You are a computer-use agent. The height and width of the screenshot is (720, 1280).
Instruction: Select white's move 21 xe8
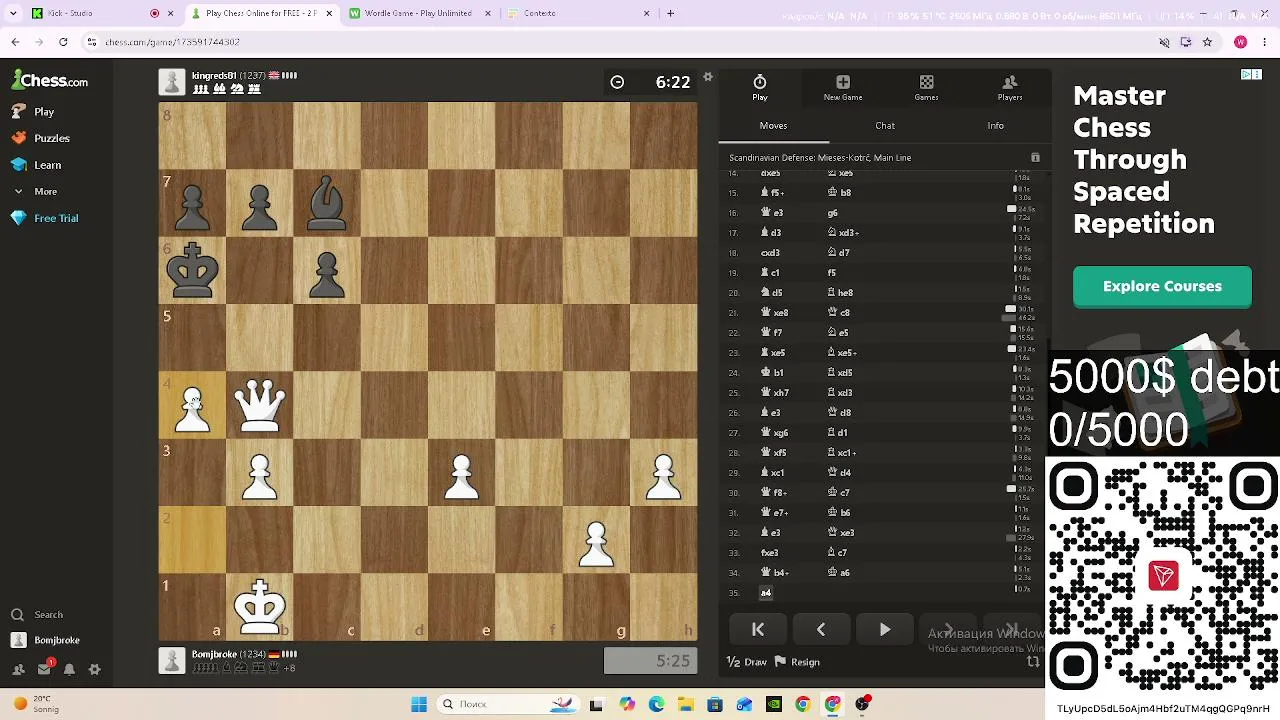pyautogui.click(x=775, y=313)
